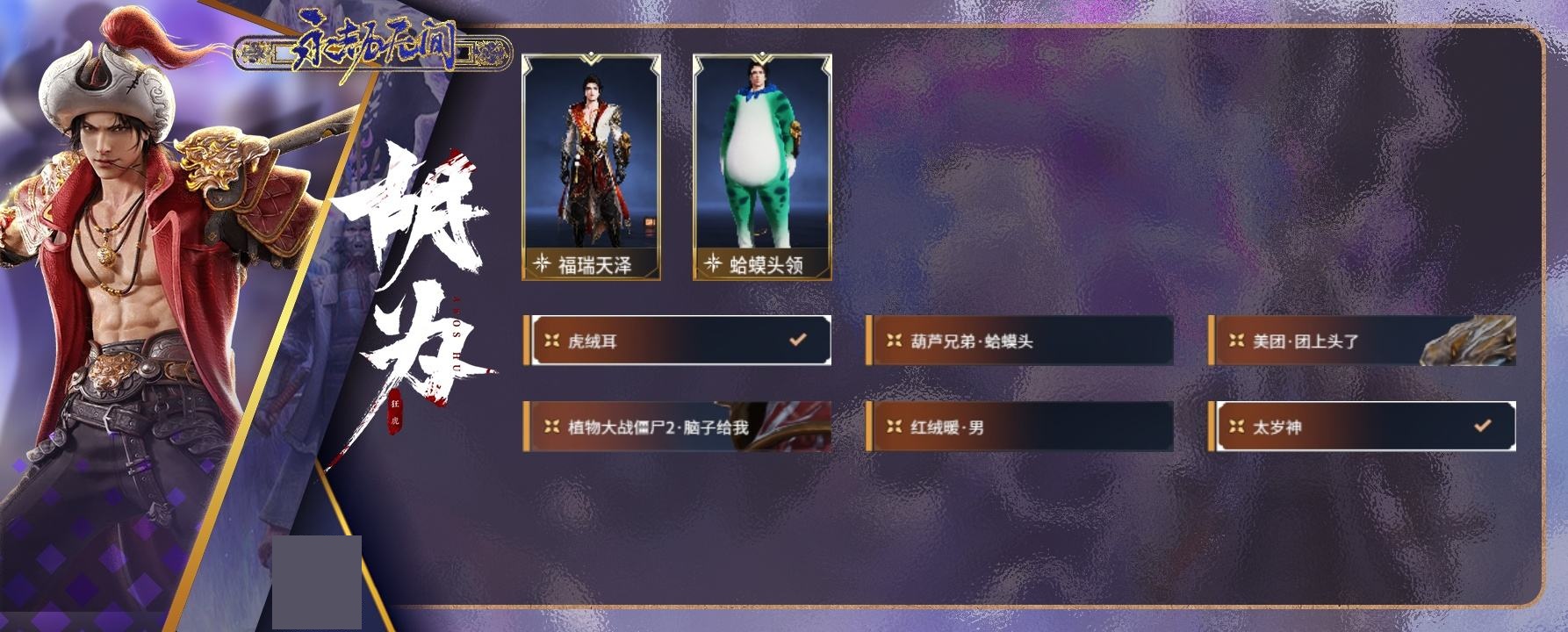
Task: Choose the 植物大战僵尸2·脑子给我 accessory item
Action: (x=677, y=427)
